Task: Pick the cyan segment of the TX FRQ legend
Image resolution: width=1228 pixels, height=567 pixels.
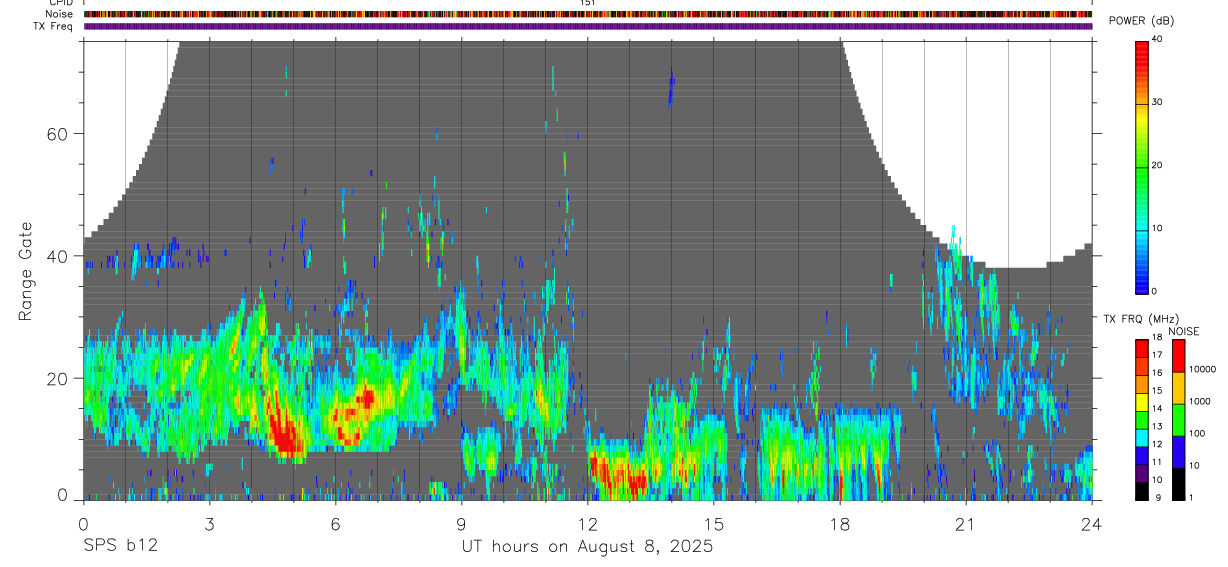Action: click(1142, 438)
